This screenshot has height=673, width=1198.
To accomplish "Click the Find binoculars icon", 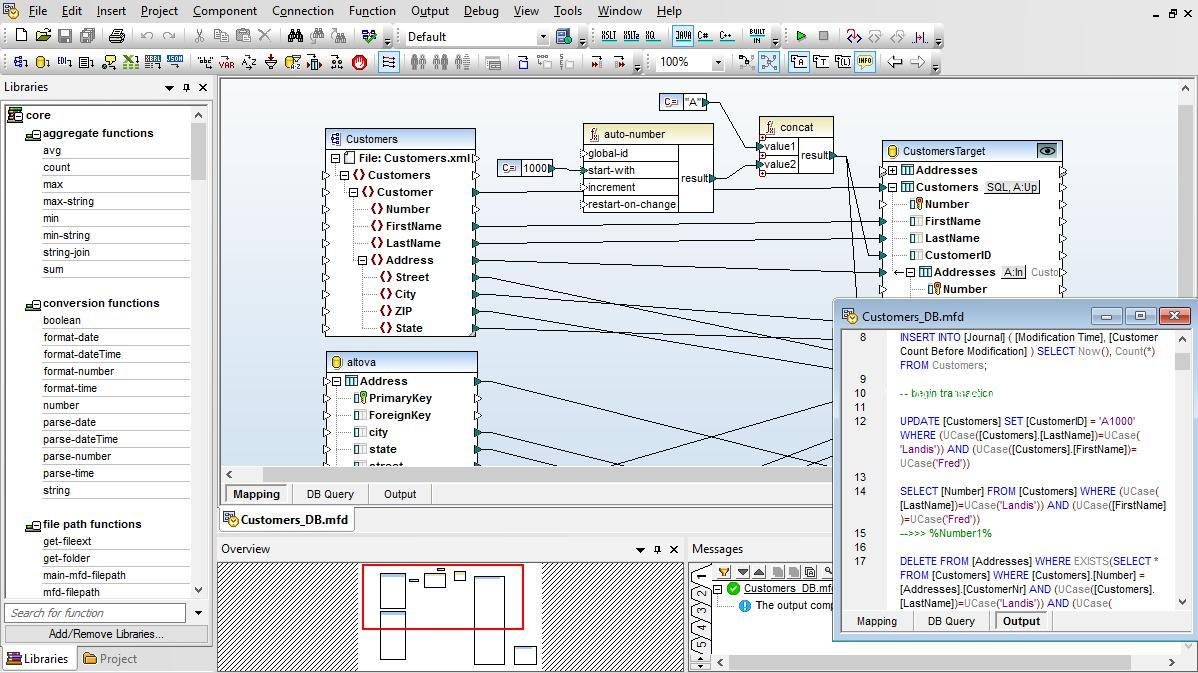I will point(295,36).
